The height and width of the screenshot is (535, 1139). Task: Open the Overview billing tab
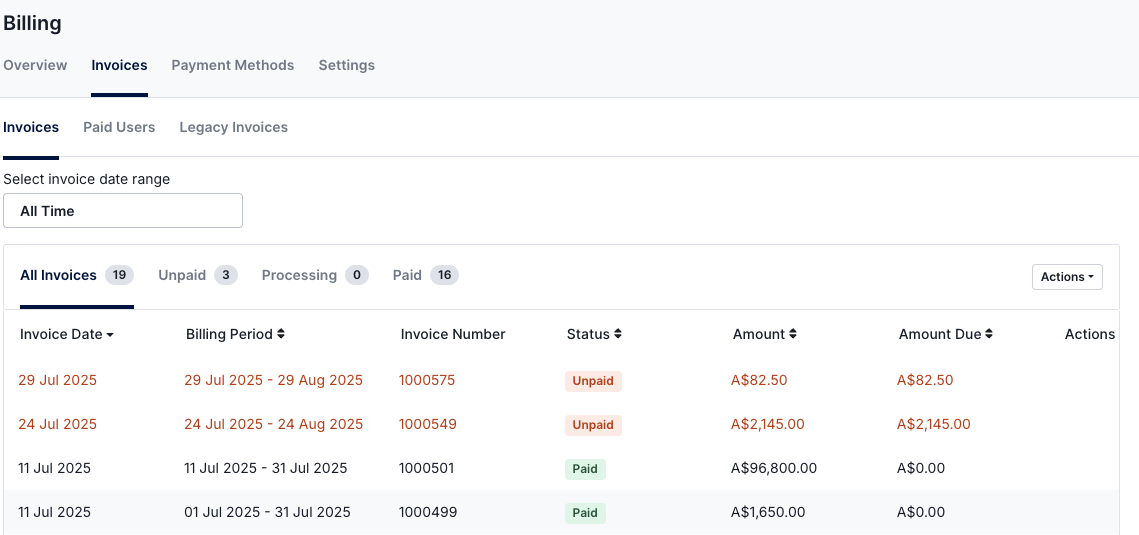[x=35, y=65]
